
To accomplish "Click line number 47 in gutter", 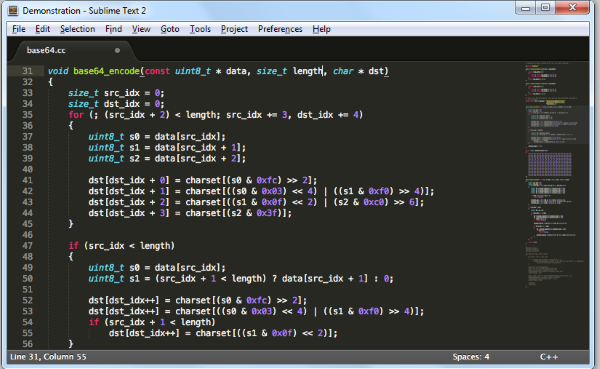I will [28, 246].
